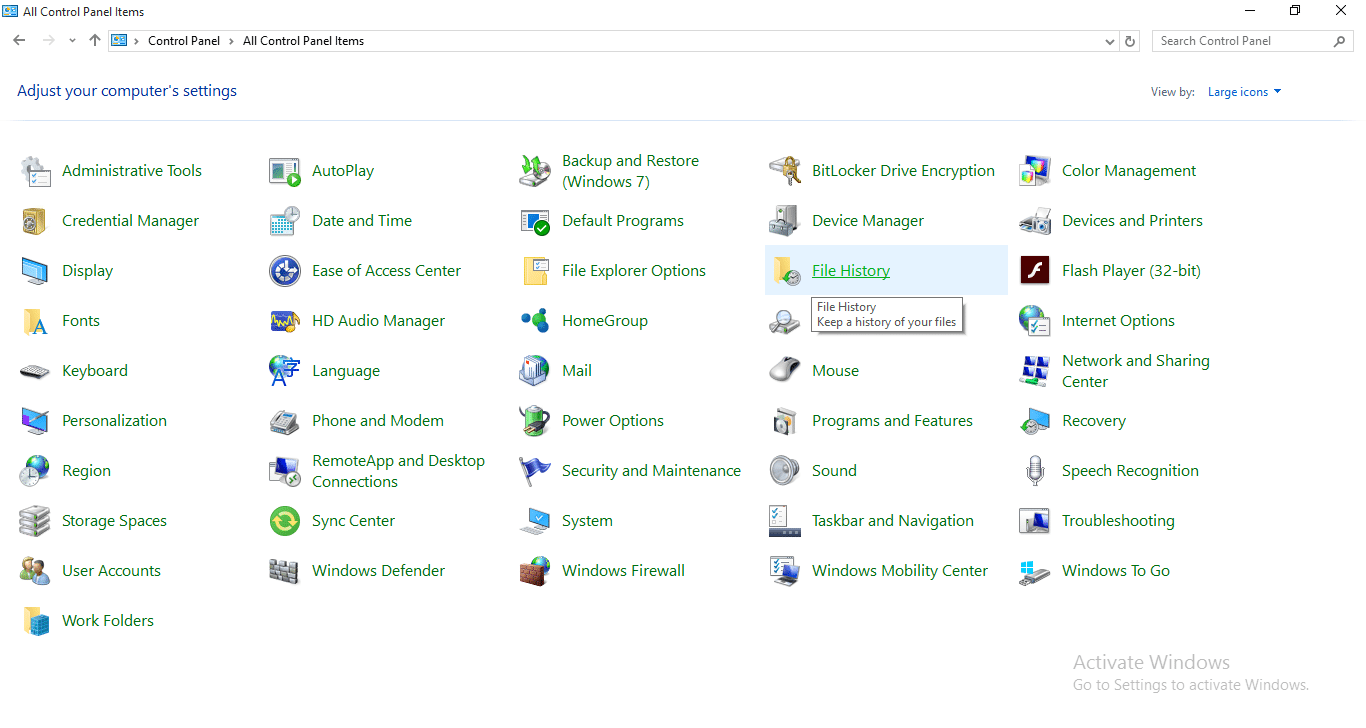Click the Mouse icon
Screen dimensions: 1366x728
pos(785,371)
